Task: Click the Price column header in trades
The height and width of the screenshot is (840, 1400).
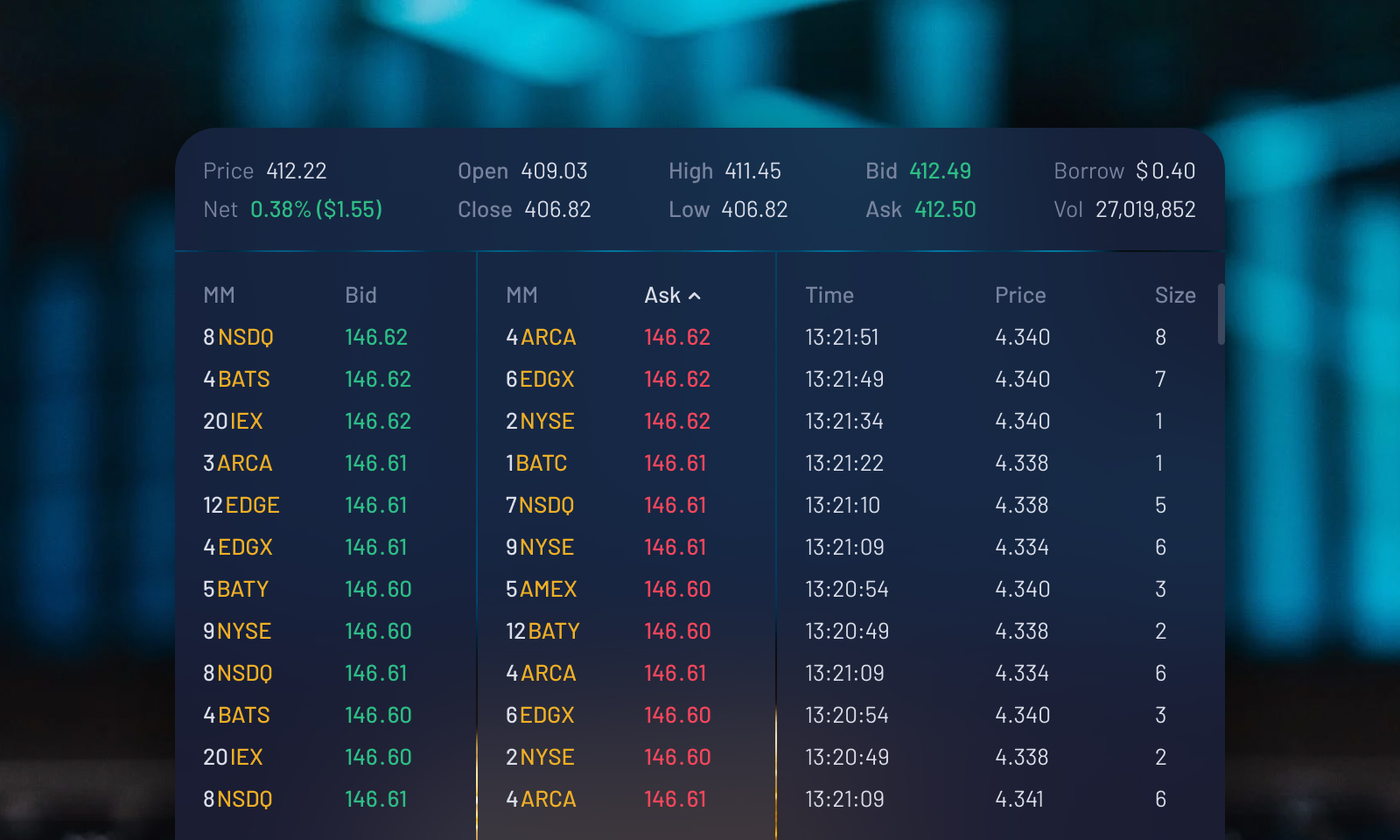Action: coord(1020,296)
